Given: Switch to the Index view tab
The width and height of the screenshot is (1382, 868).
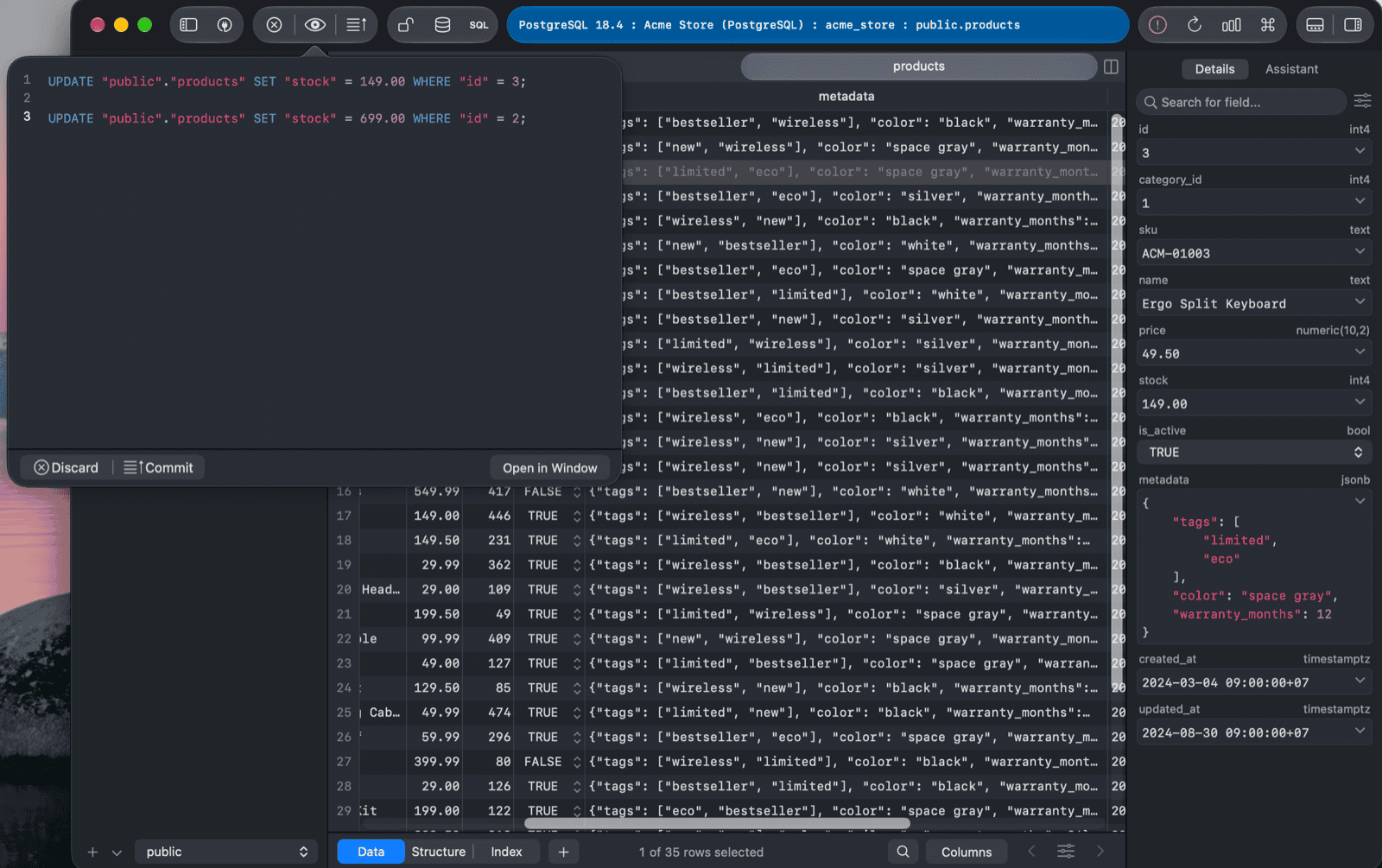Looking at the screenshot, I should point(506,852).
